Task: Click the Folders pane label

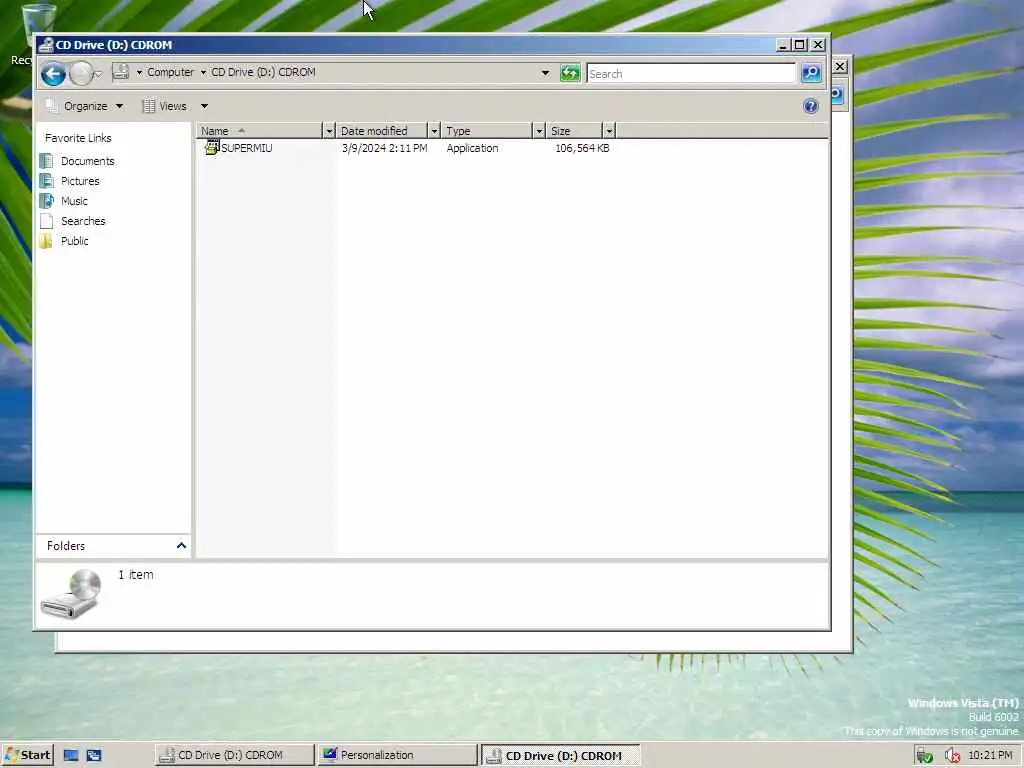Action: tap(66, 546)
